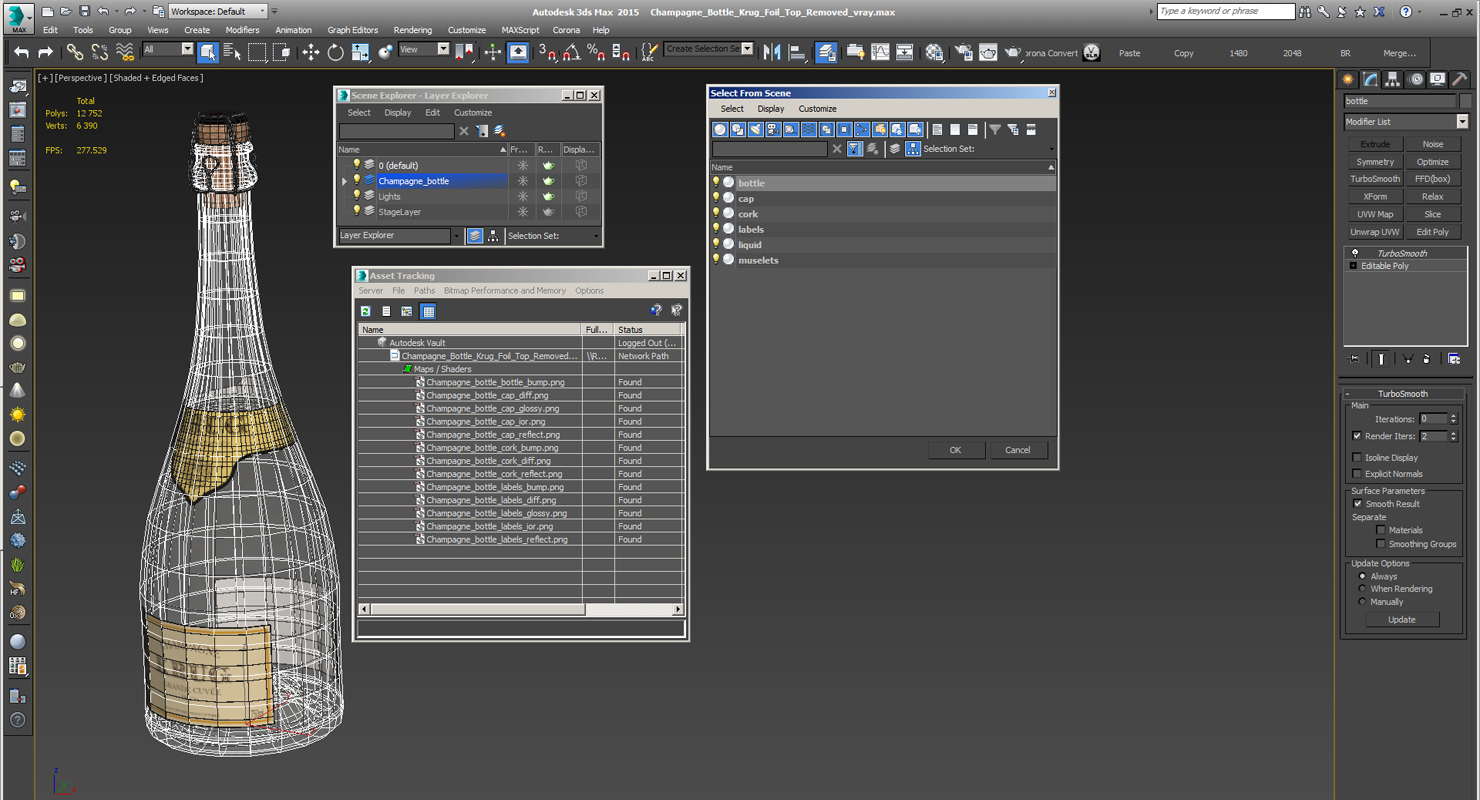The height and width of the screenshot is (800, 1480).
Task: Click object color swatch beside bottle name
Action: pyautogui.click(x=1466, y=101)
